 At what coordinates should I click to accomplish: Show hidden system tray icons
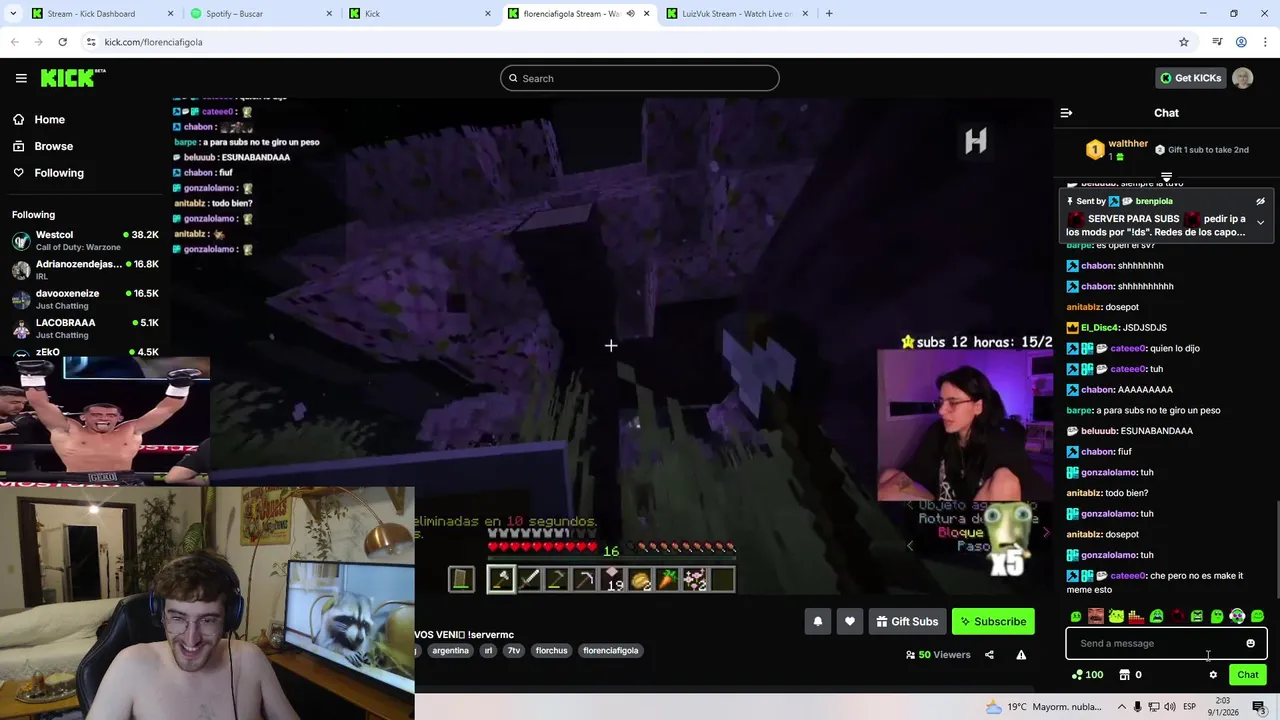(x=1121, y=707)
